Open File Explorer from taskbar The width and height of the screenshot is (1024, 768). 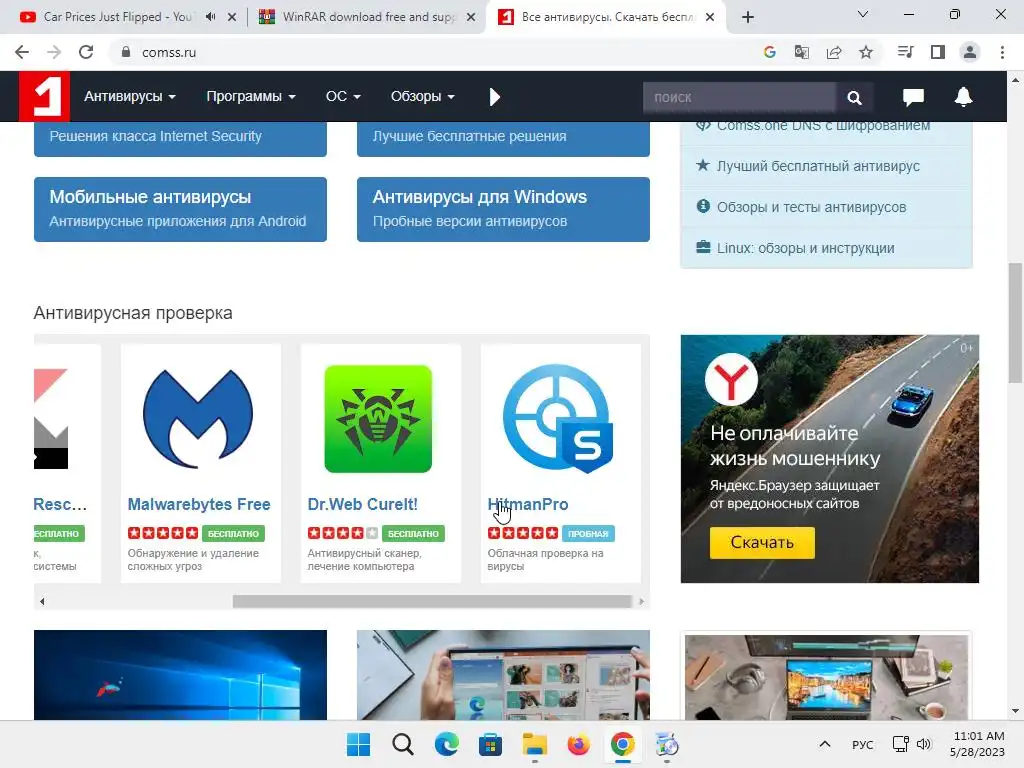pos(534,744)
